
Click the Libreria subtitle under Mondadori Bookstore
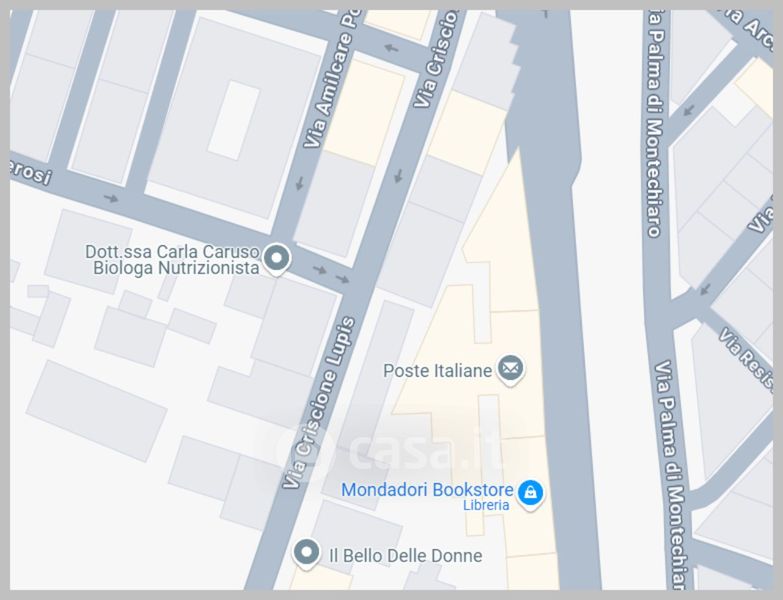(486, 505)
